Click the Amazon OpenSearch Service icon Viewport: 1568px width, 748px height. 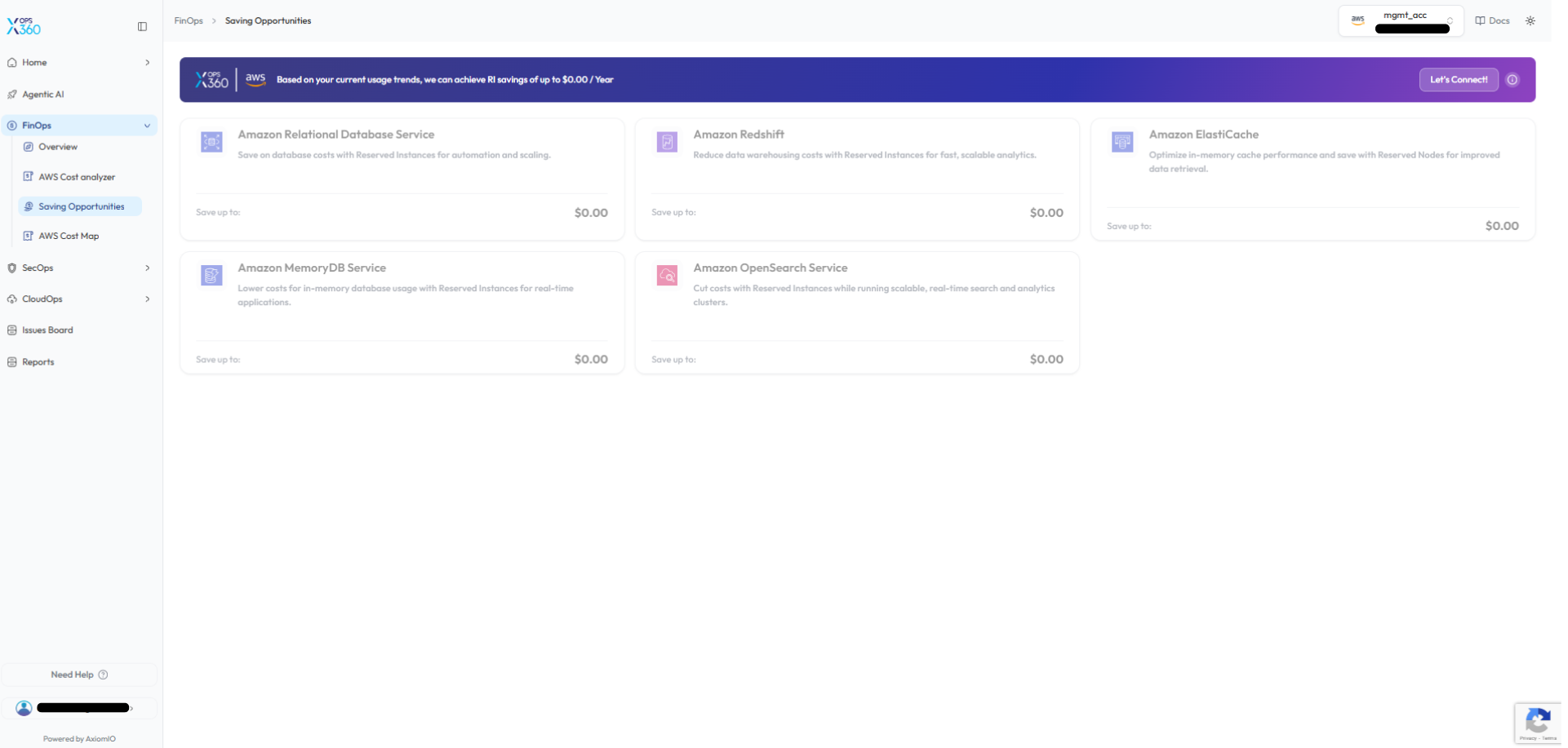(x=667, y=276)
